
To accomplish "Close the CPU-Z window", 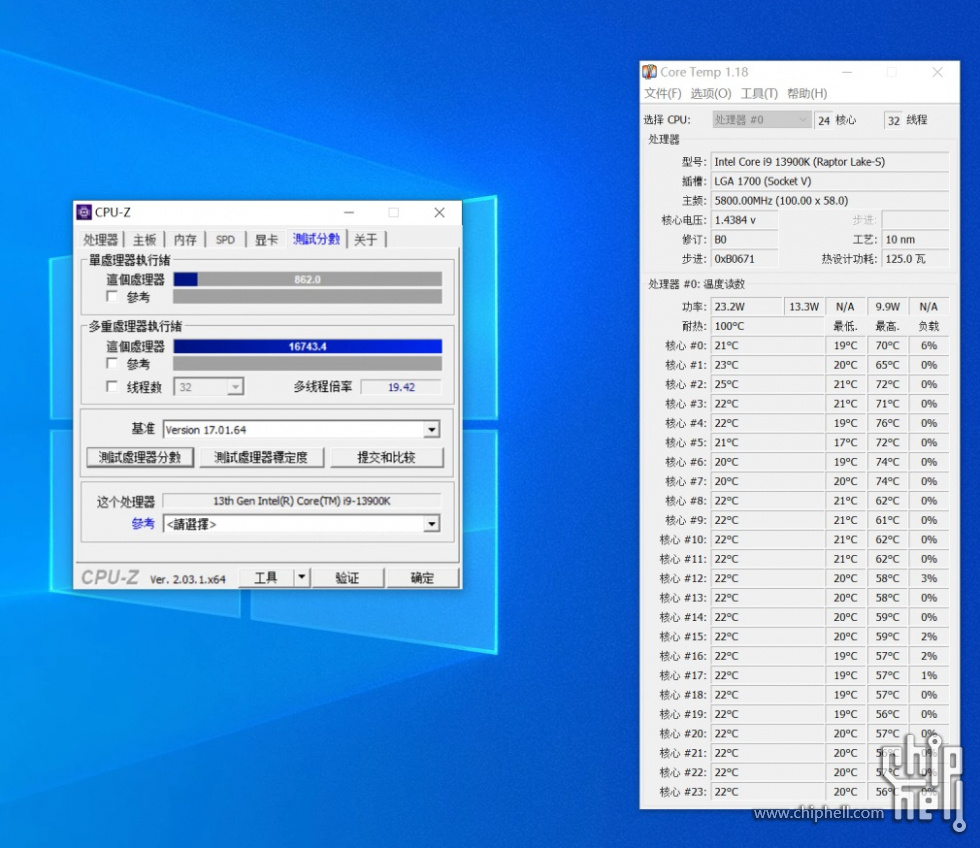I will [x=439, y=212].
